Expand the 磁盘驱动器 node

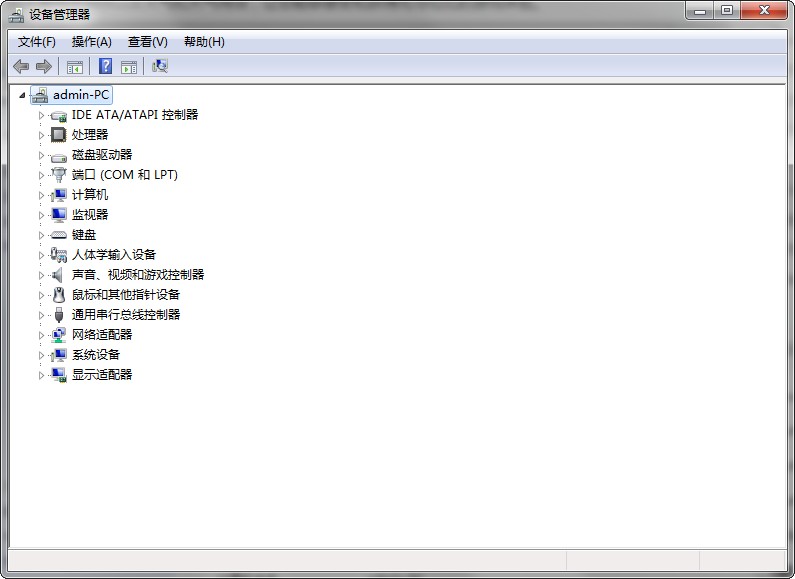(x=42, y=155)
